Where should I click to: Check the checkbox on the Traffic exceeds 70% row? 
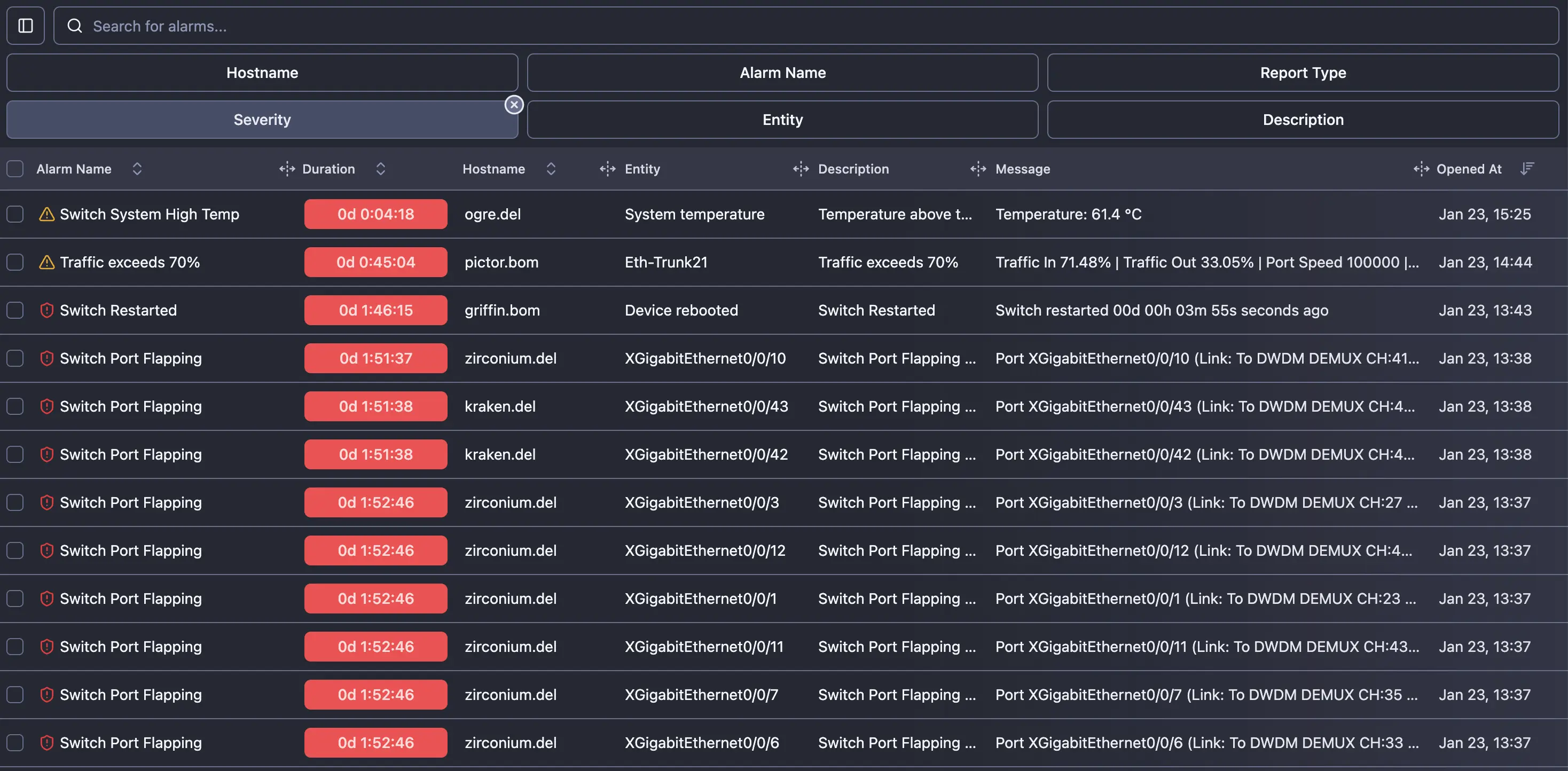[14, 262]
